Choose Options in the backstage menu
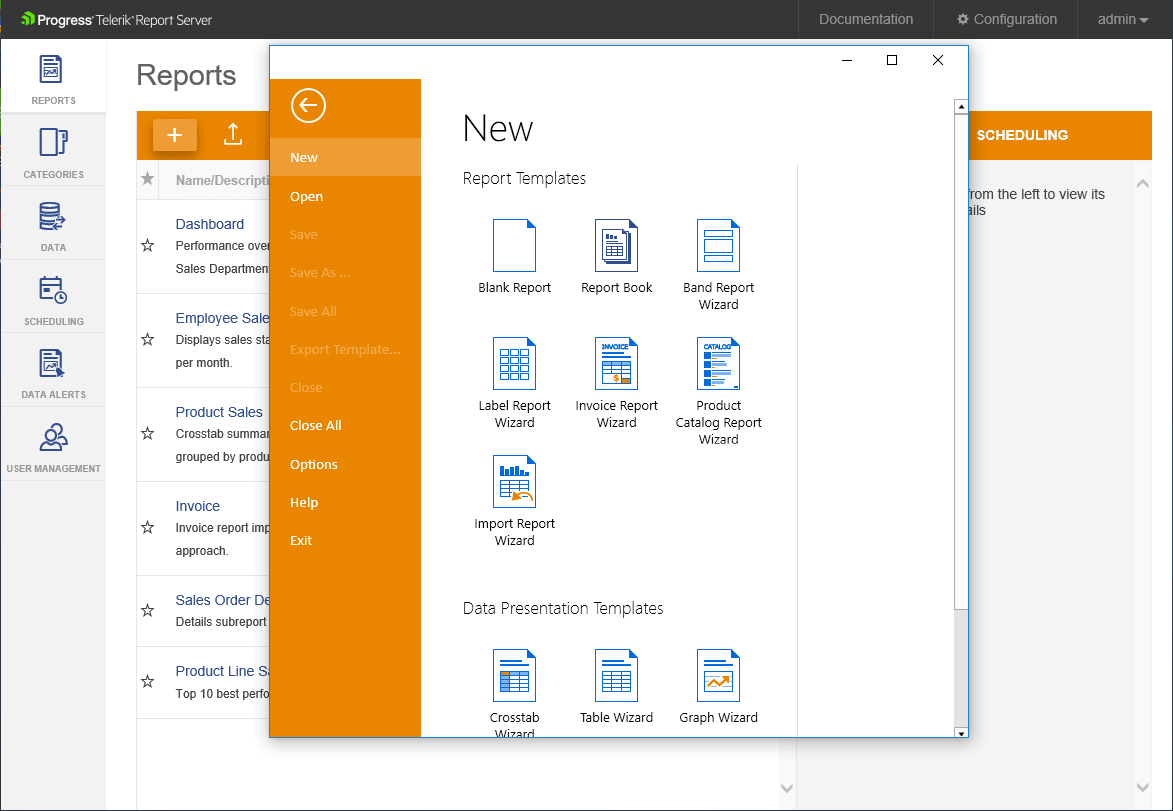 313,464
